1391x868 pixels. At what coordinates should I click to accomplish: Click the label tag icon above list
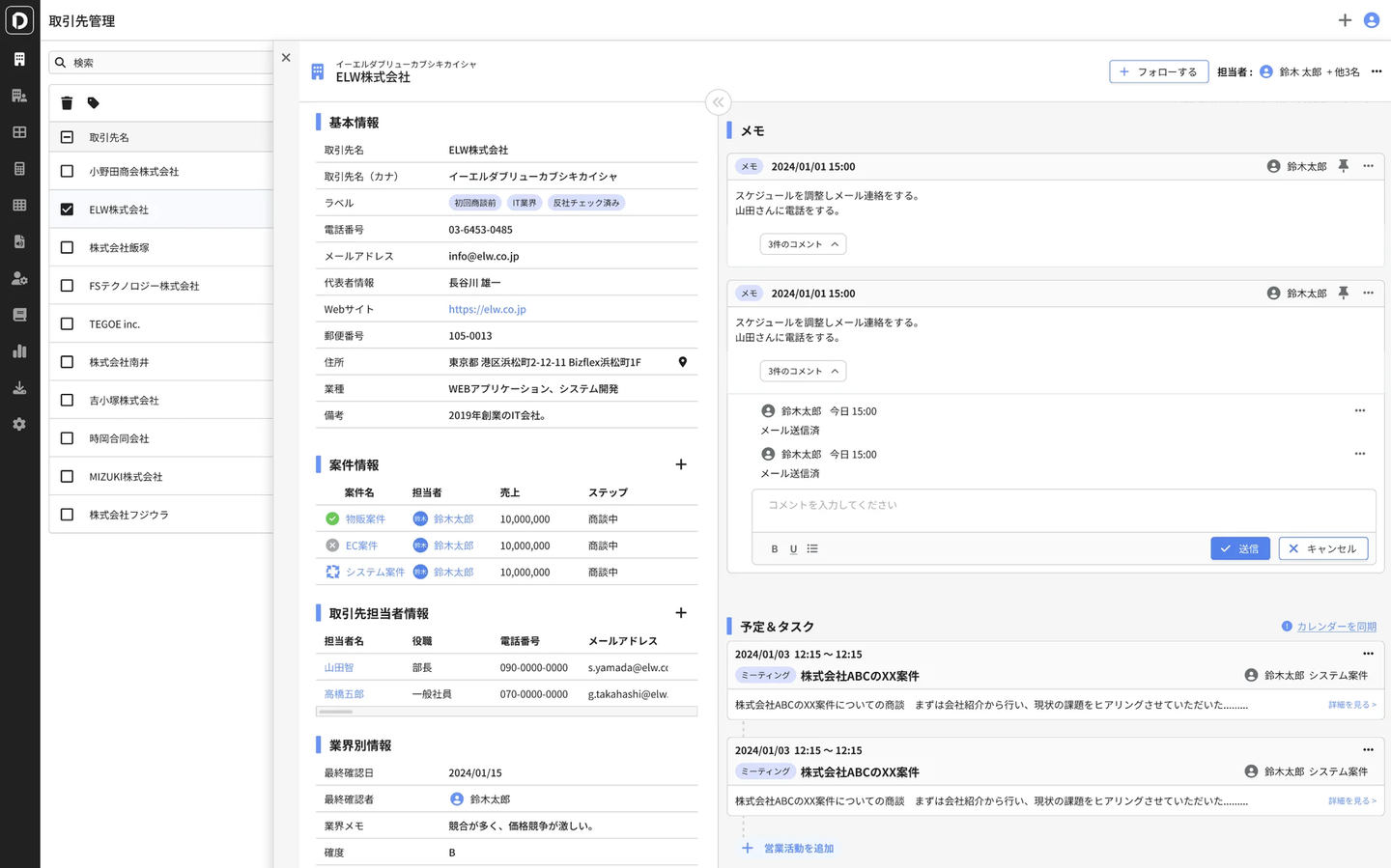pyautogui.click(x=93, y=103)
